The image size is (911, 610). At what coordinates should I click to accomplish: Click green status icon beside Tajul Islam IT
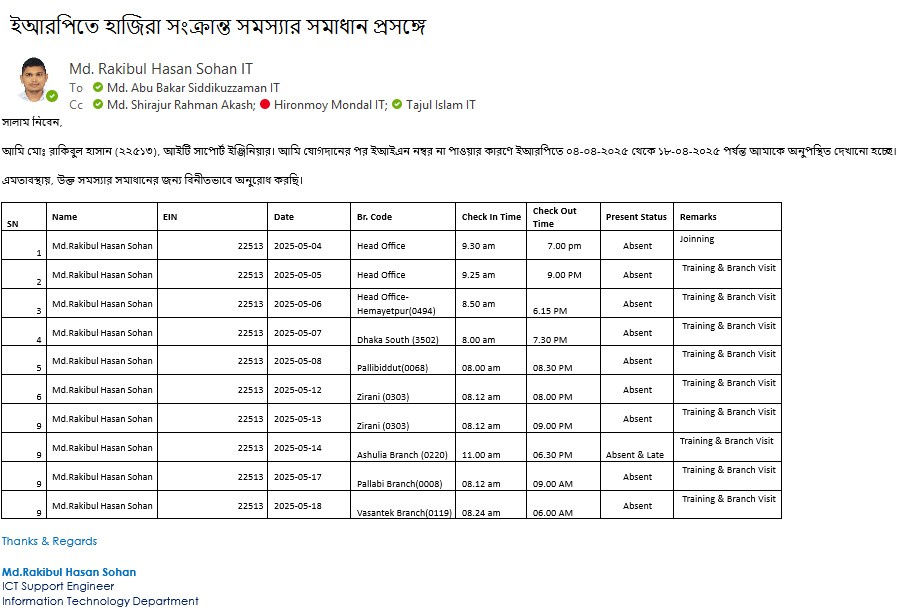coord(397,105)
